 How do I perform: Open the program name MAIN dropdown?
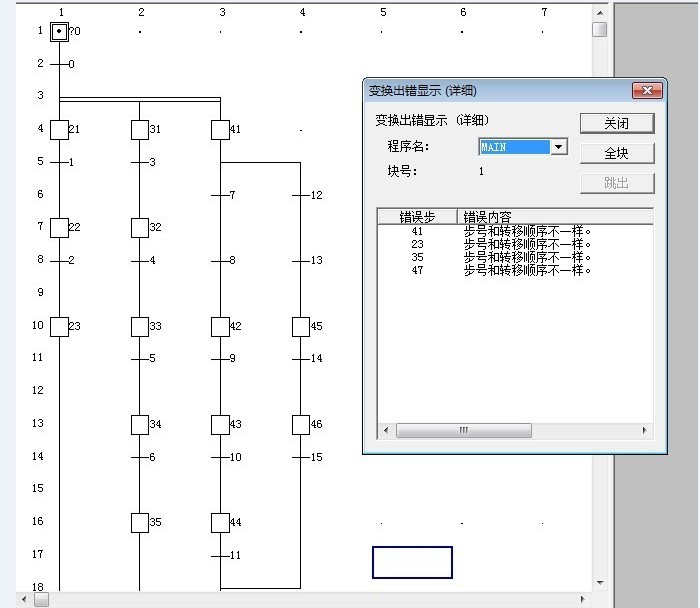(x=559, y=147)
